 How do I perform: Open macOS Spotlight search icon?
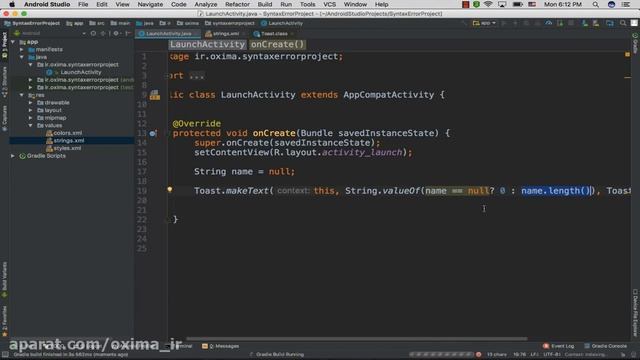pyautogui.click(x=596, y=4)
